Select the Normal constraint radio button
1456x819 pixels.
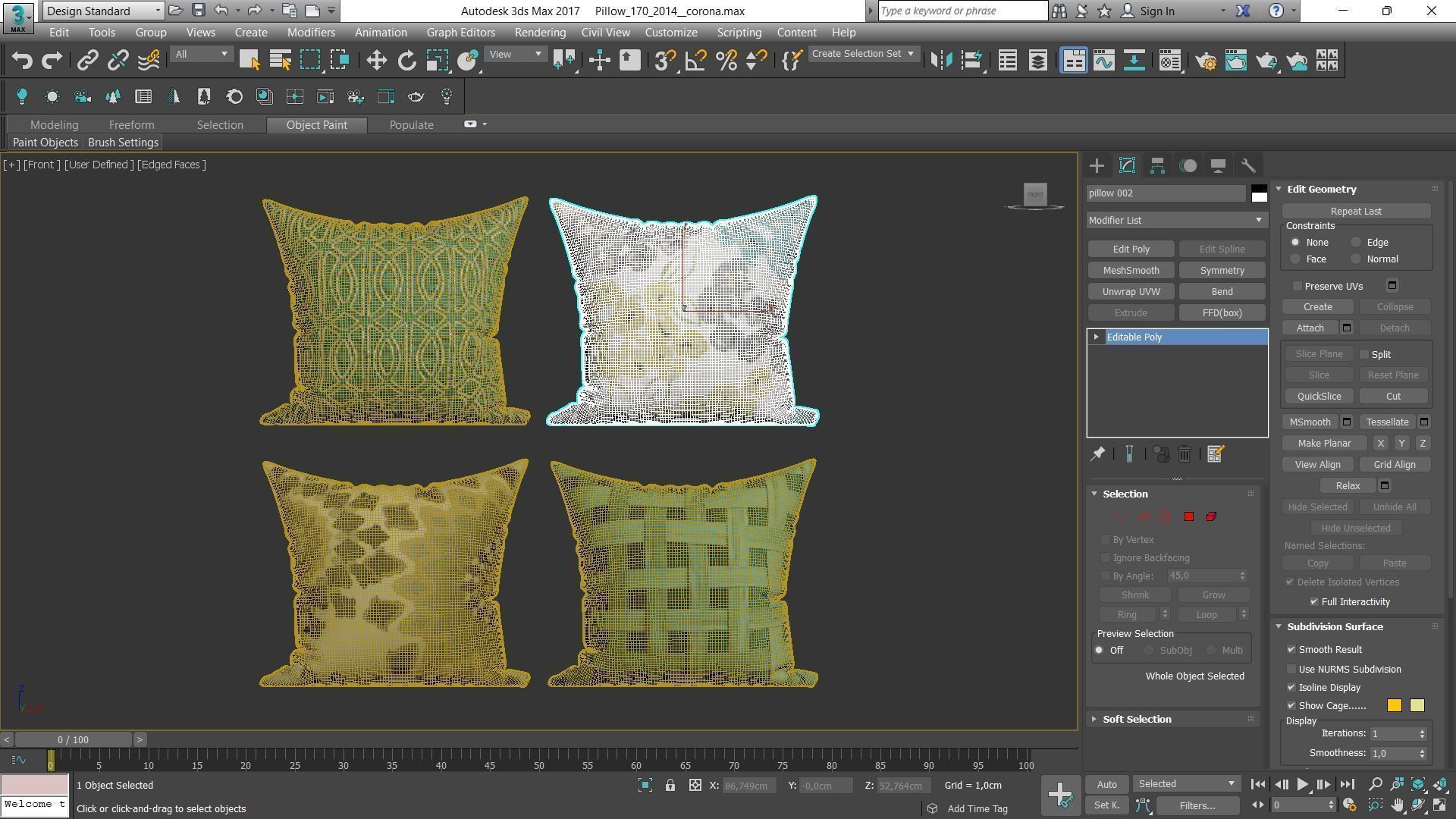[1356, 259]
